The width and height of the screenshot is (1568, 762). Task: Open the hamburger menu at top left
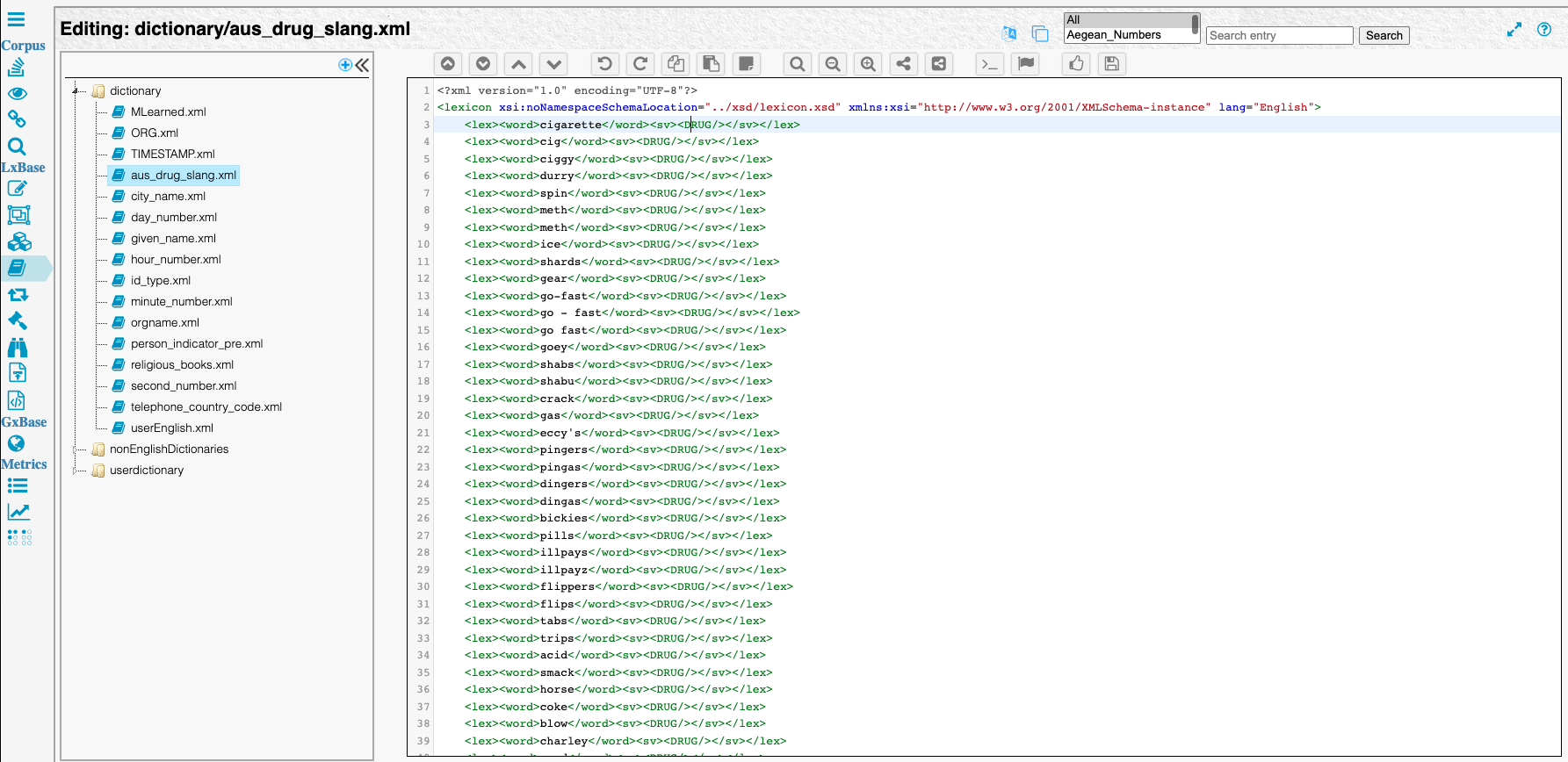tap(16, 19)
